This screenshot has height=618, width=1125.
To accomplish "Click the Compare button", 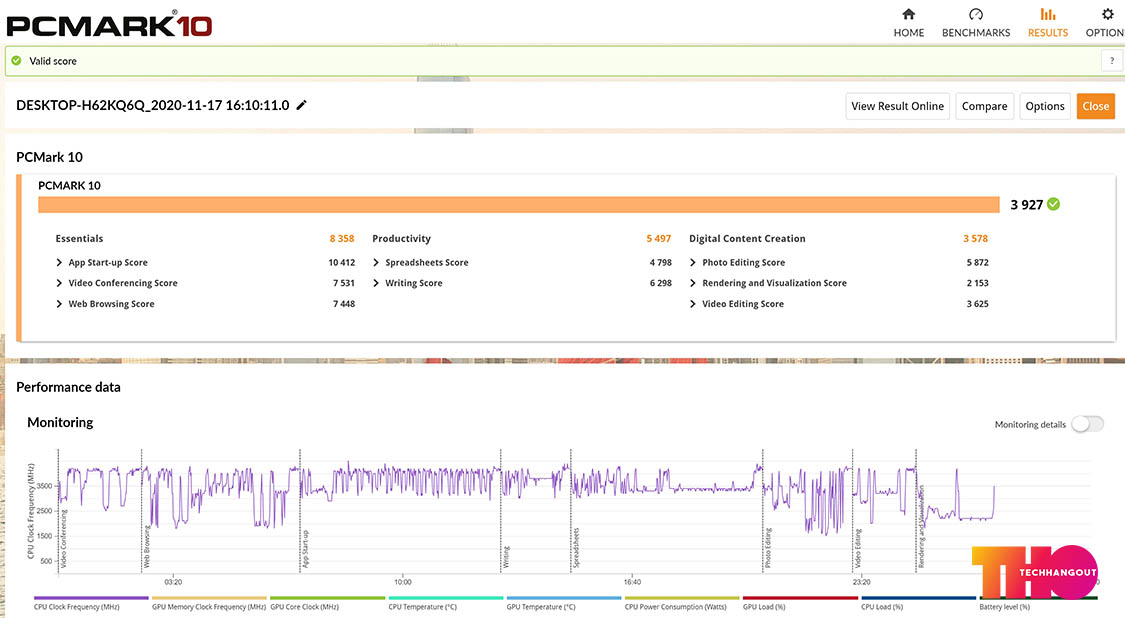I will [984, 106].
